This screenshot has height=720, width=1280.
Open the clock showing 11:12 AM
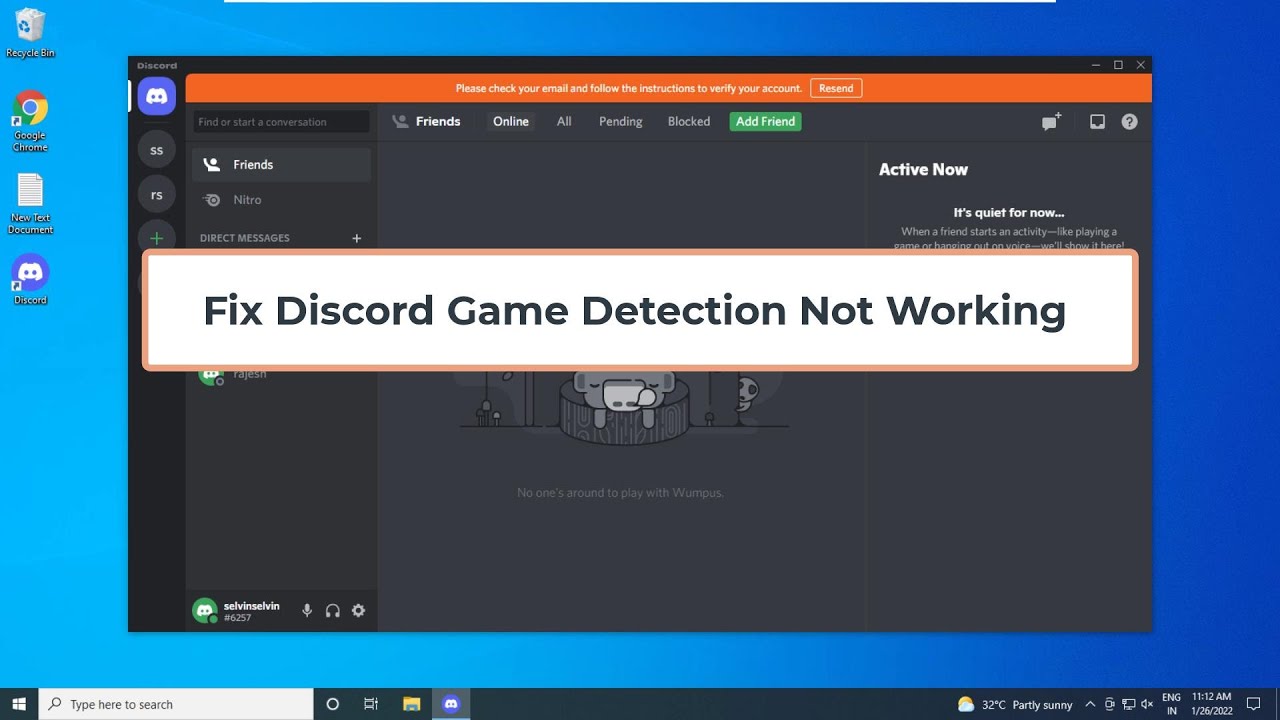click(x=1212, y=704)
